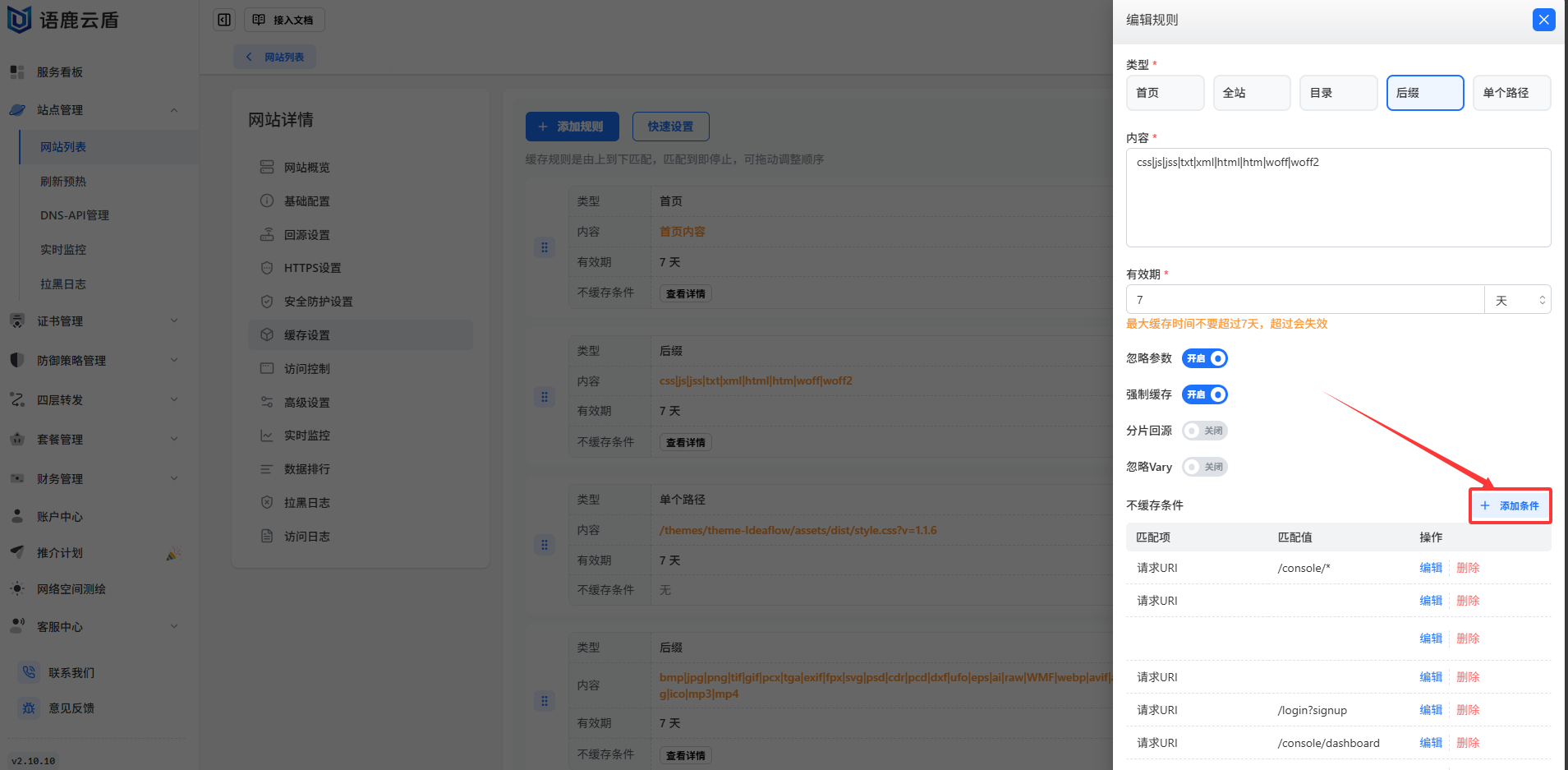Click the 有效期 number input field

pyautogui.click(x=1304, y=300)
